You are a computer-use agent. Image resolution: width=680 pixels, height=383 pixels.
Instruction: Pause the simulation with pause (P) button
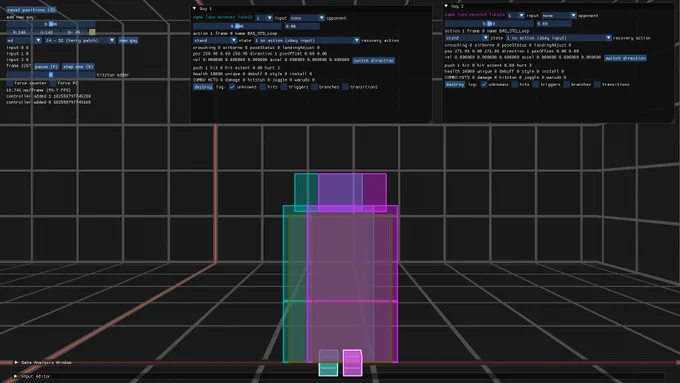tap(46, 67)
